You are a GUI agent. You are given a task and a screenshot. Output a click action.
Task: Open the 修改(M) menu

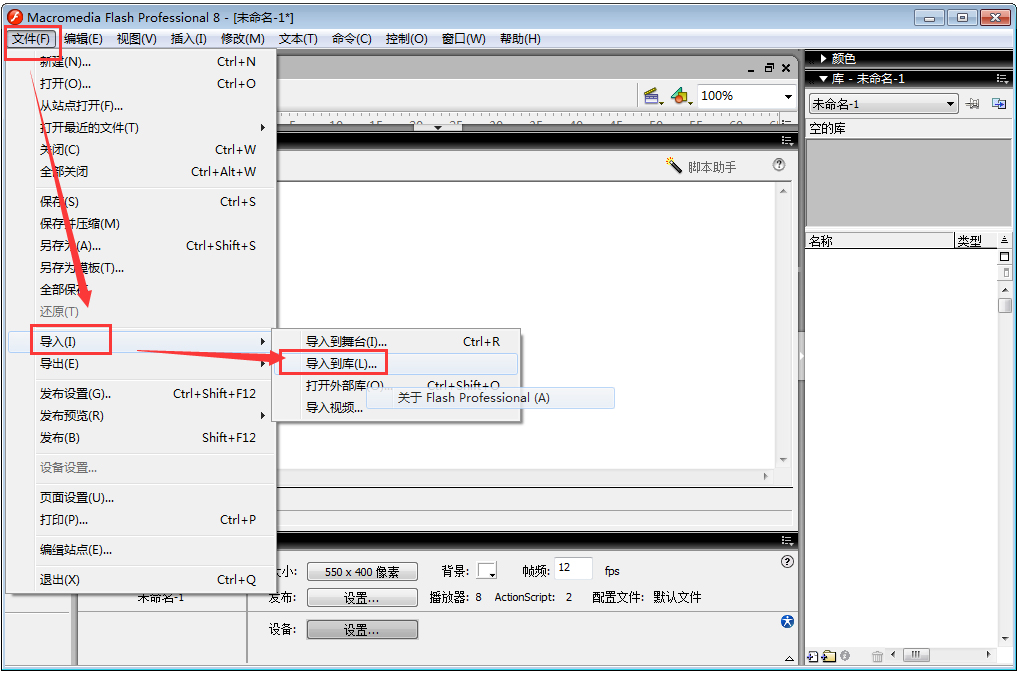tap(243, 38)
